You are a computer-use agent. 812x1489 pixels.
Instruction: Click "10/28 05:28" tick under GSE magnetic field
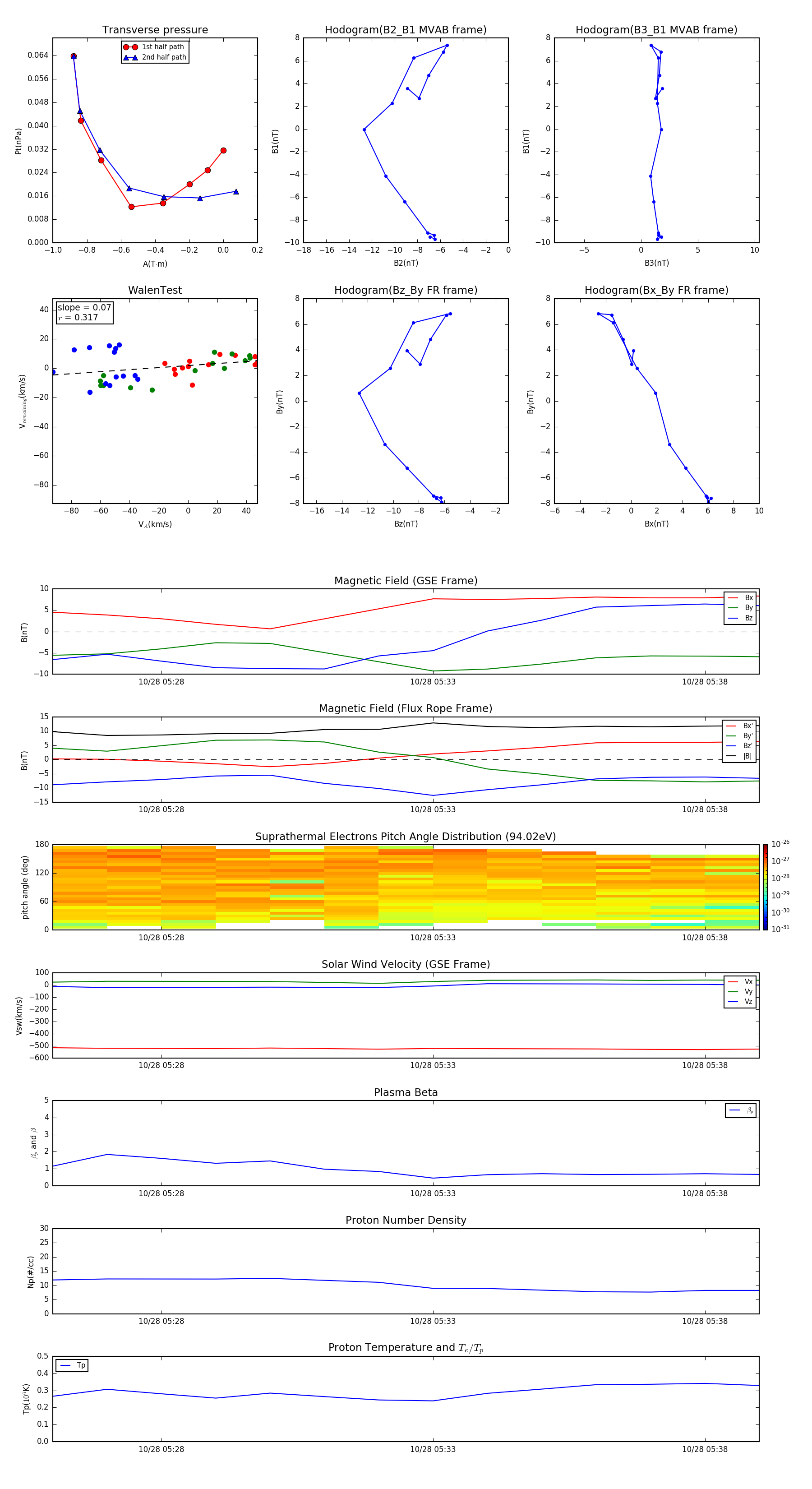click(161, 681)
